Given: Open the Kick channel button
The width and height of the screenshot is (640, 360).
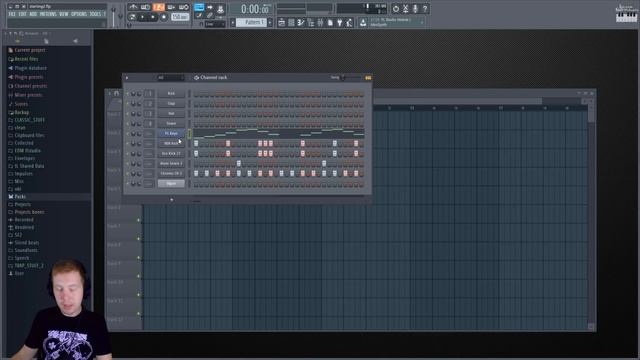Looking at the screenshot, I should (171, 93).
